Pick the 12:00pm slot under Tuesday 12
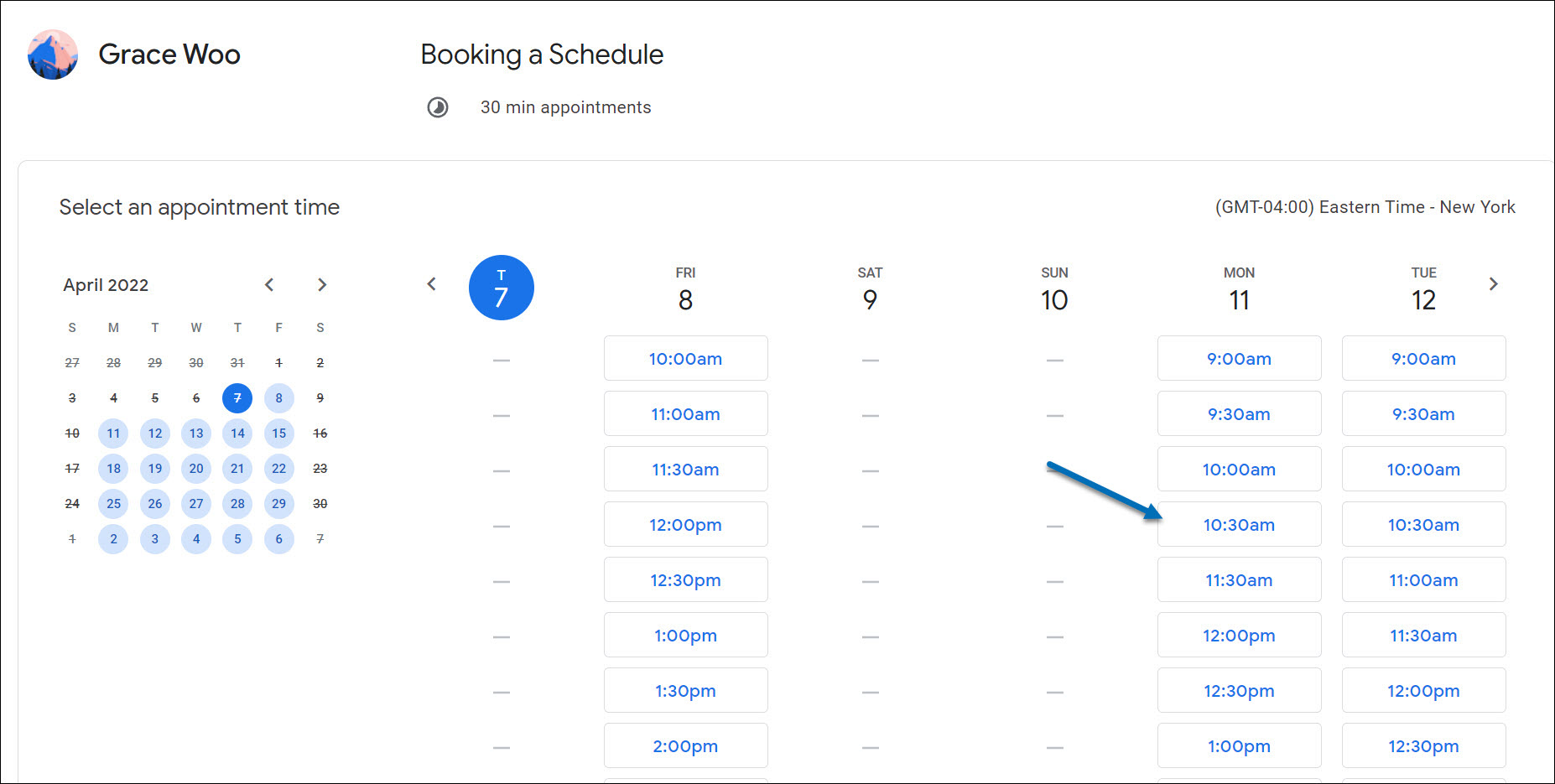 (1423, 690)
